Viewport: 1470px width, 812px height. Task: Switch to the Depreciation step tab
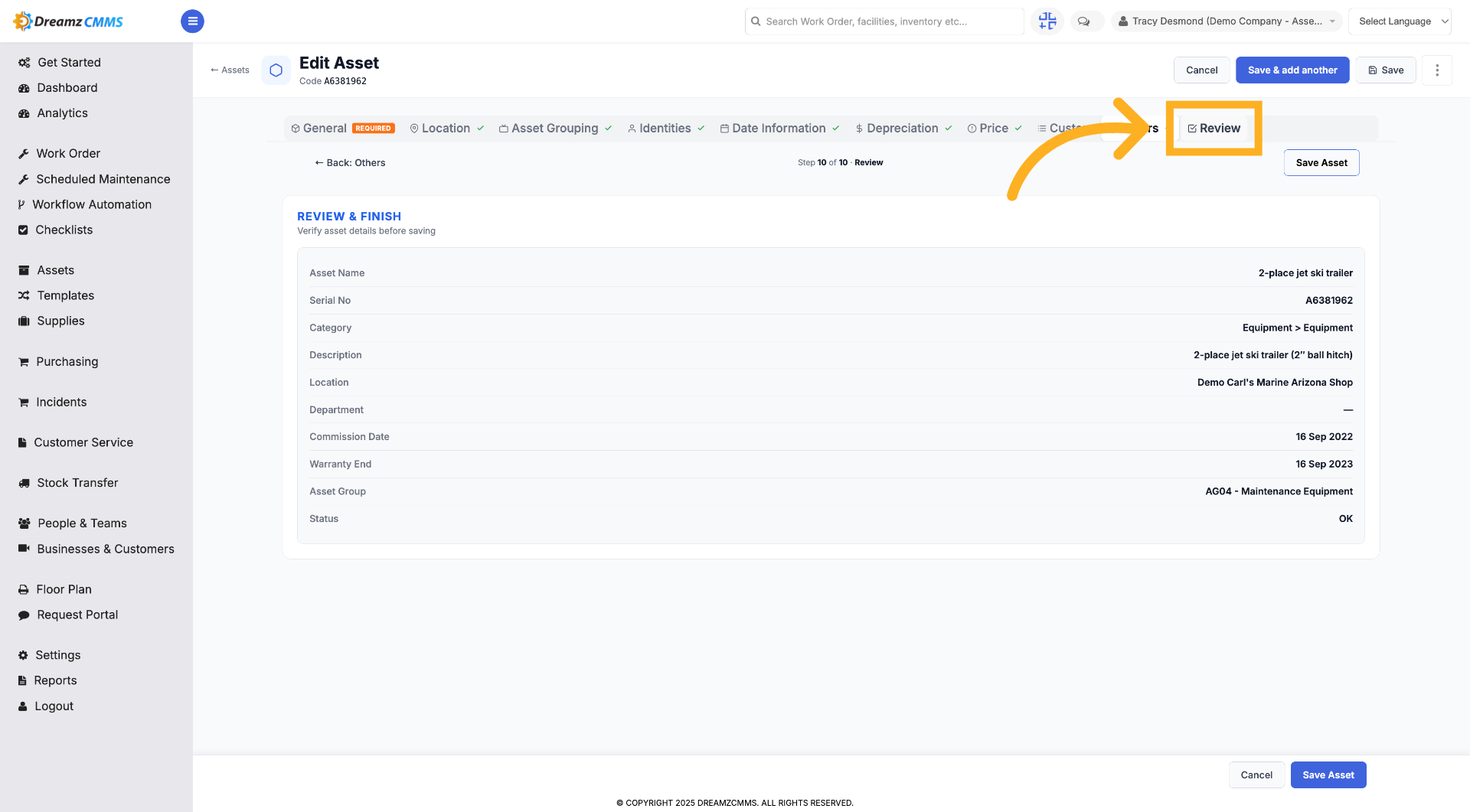click(x=903, y=128)
